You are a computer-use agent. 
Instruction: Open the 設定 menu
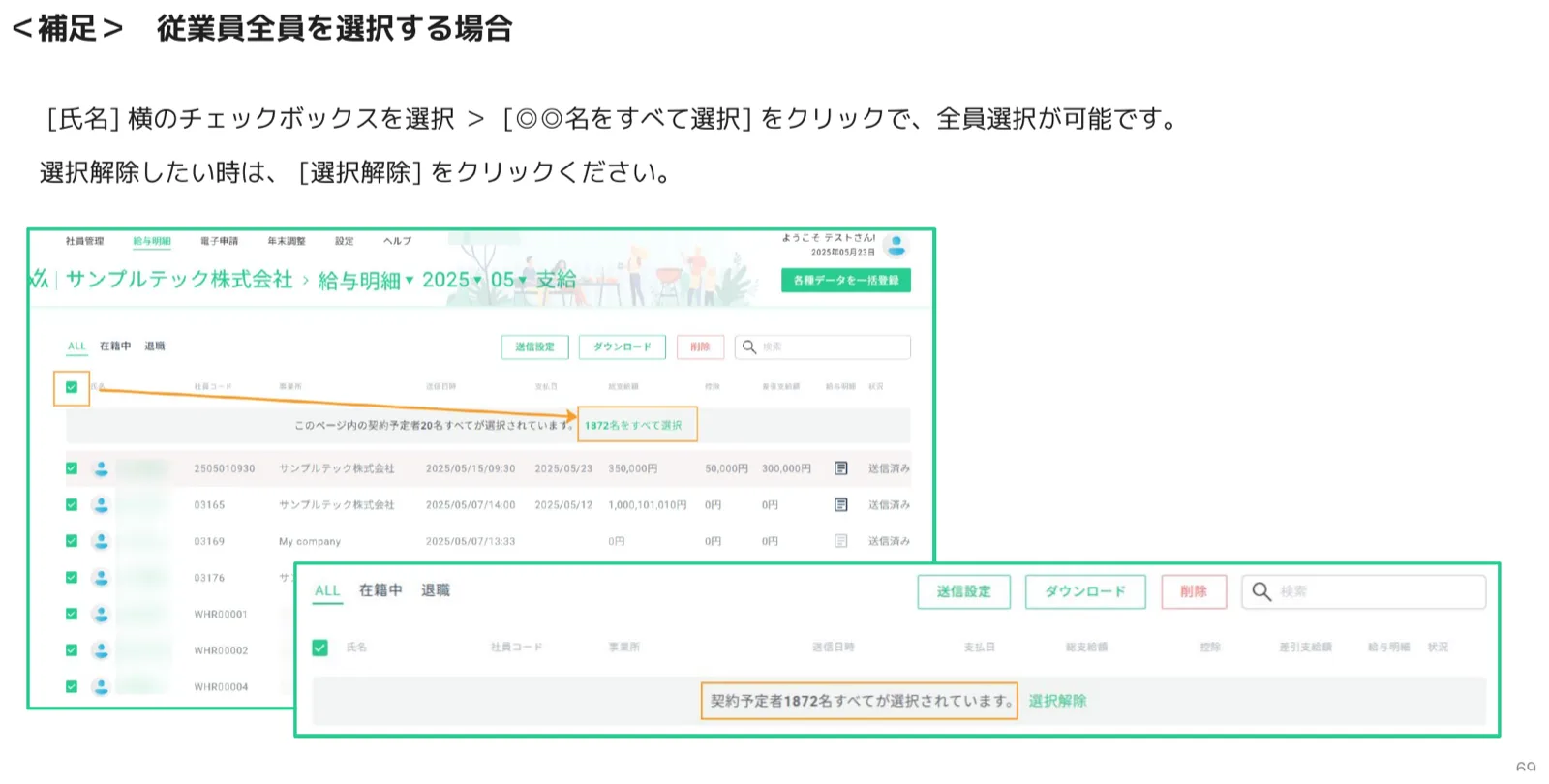coord(345,241)
